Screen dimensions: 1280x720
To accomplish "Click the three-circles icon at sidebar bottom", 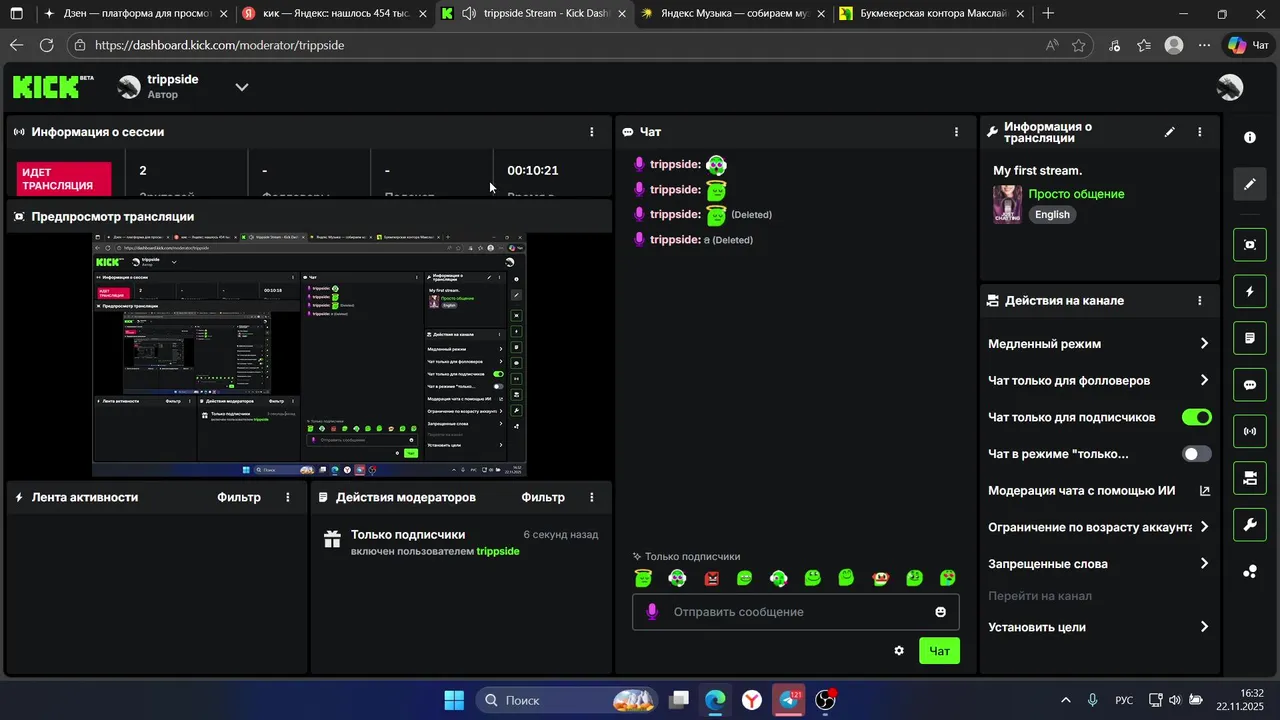I will coord(1250,572).
